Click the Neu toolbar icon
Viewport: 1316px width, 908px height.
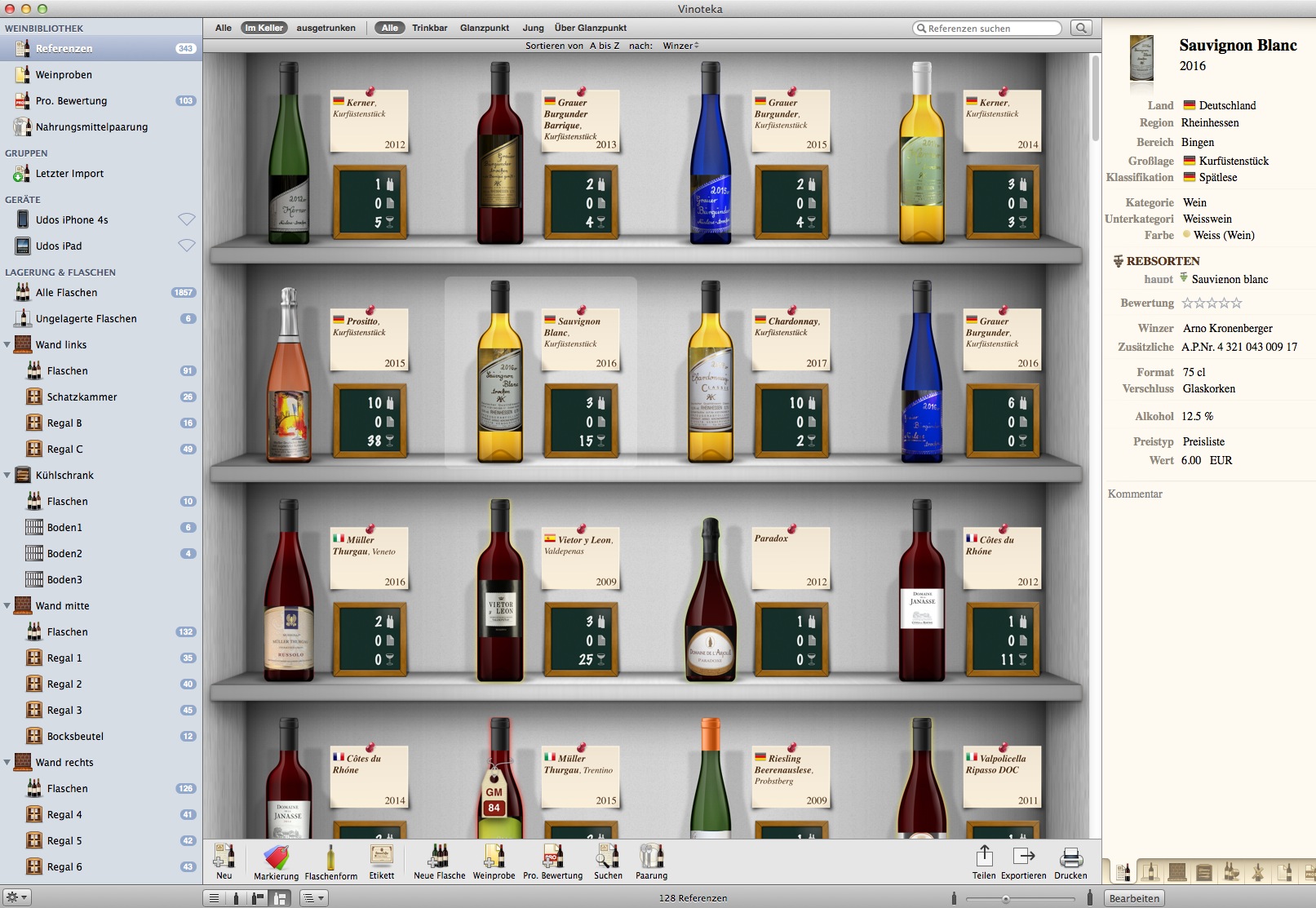(x=224, y=857)
